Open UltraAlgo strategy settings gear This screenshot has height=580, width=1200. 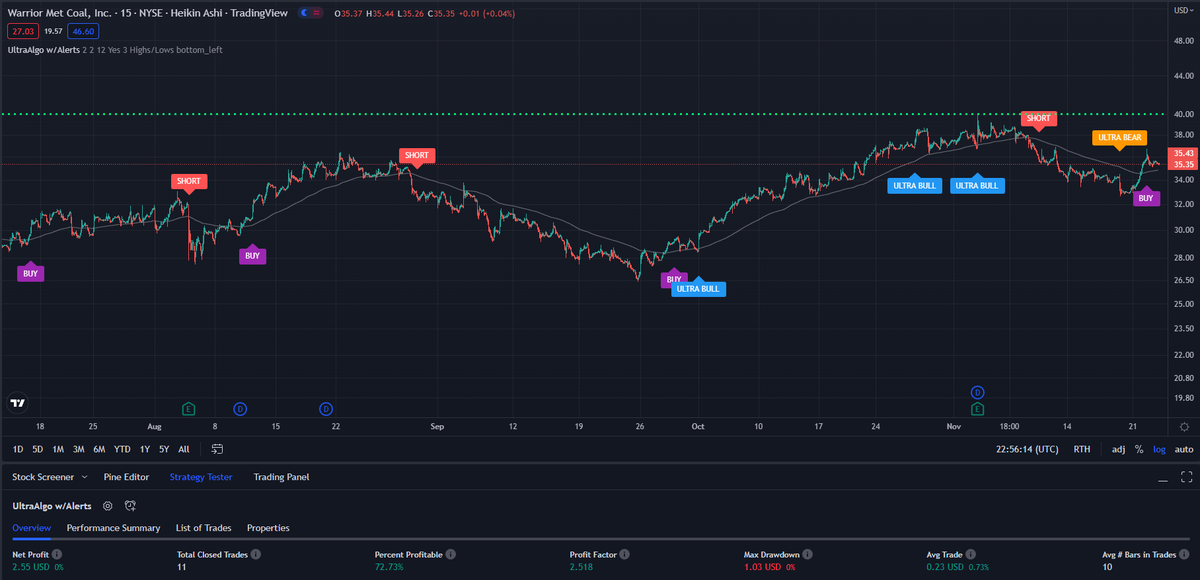click(x=107, y=506)
